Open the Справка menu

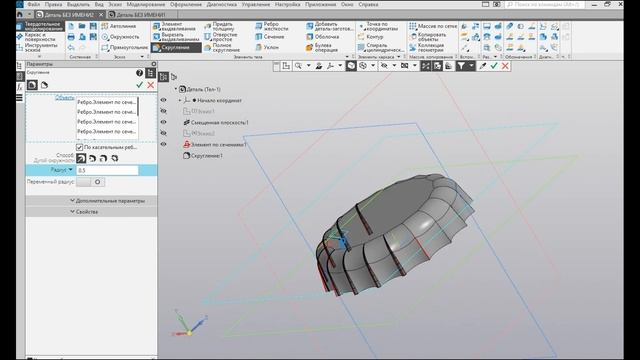coord(368,4)
